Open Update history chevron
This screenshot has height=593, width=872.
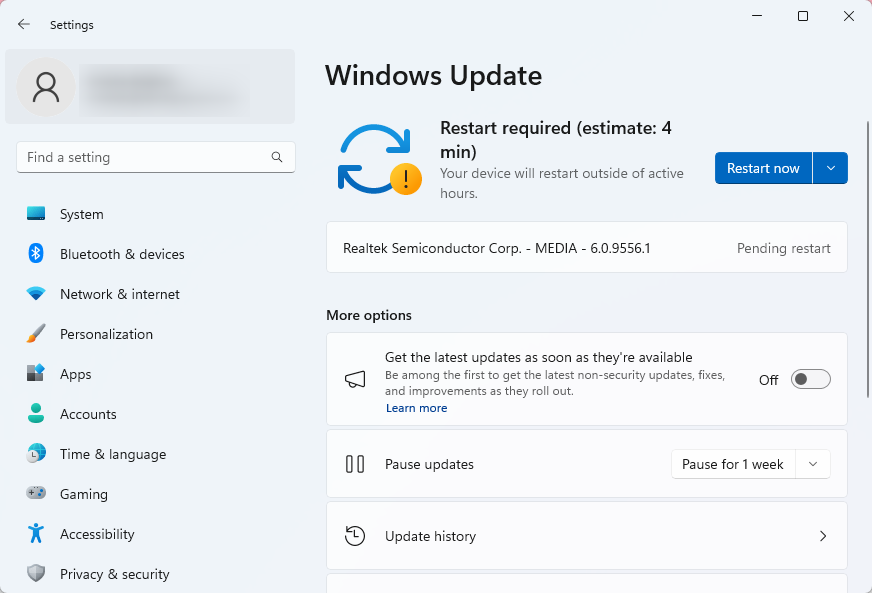(823, 536)
